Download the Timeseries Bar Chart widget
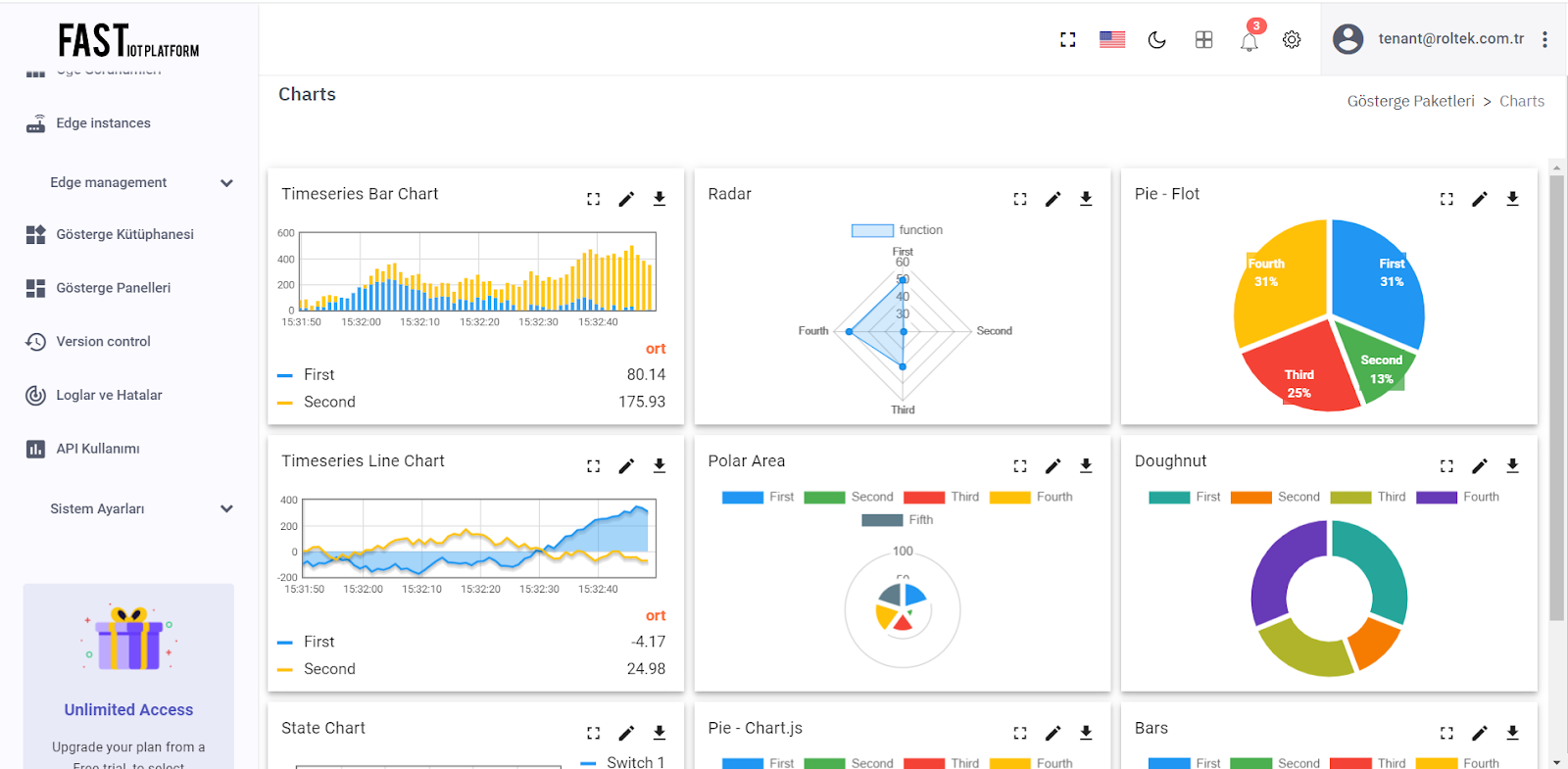This screenshot has width=1568, height=769. (x=660, y=199)
